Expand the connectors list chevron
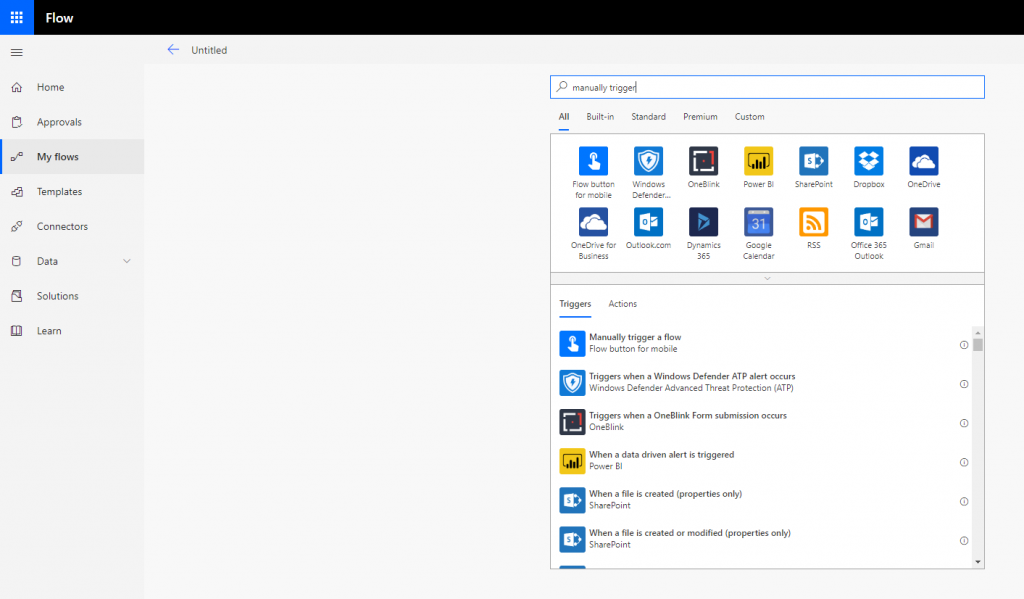The image size is (1024, 599). (767, 278)
